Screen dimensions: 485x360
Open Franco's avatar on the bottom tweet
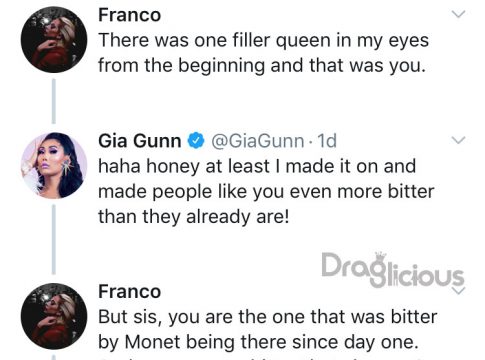coord(54,316)
